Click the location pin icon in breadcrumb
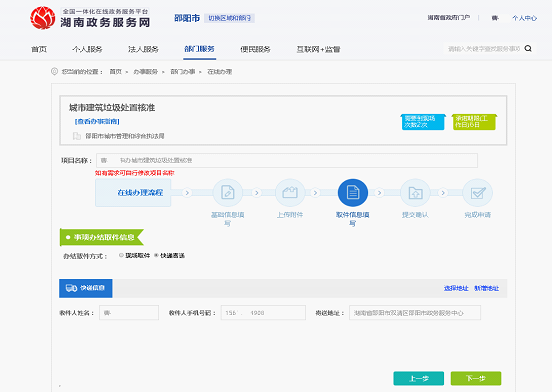The image size is (552, 392). 54,71
